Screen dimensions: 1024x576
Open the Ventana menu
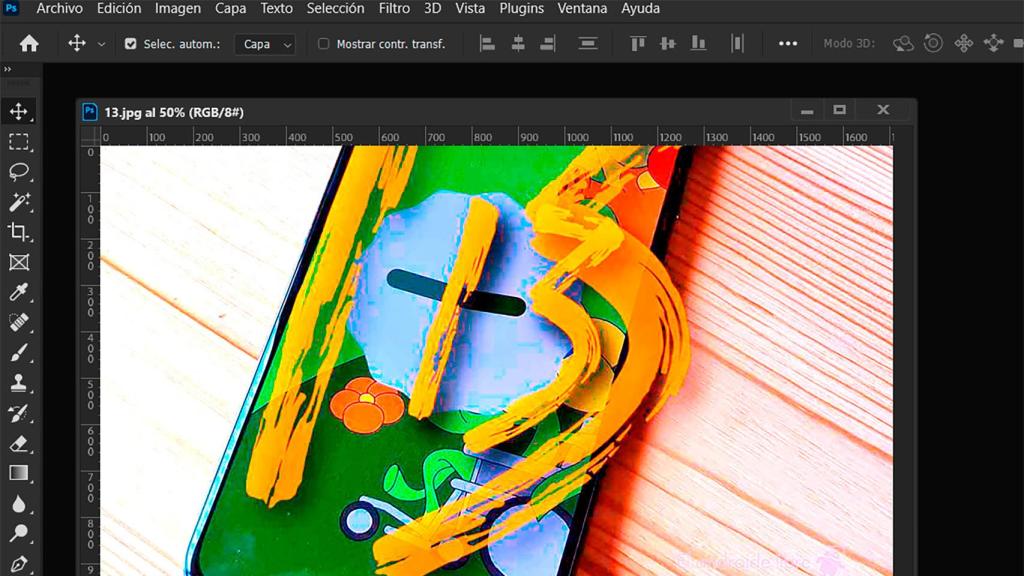click(582, 8)
